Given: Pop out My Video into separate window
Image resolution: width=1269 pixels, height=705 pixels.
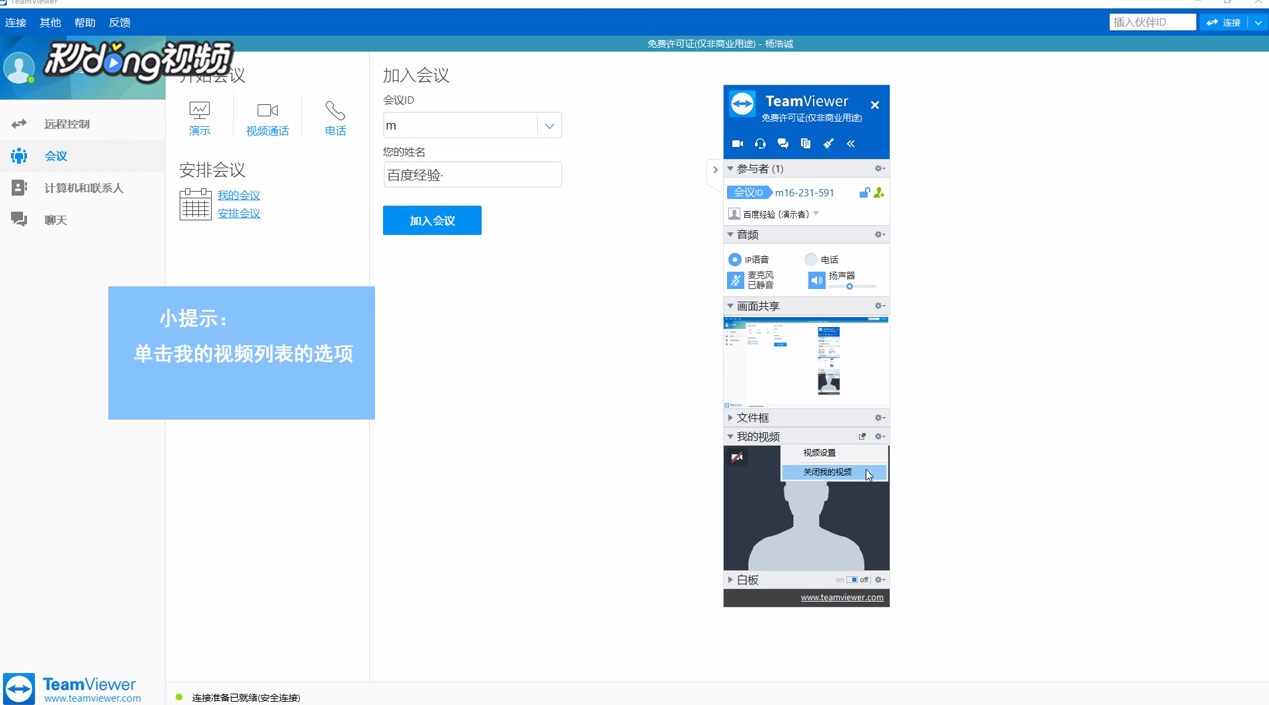Looking at the screenshot, I should point(862,437).
